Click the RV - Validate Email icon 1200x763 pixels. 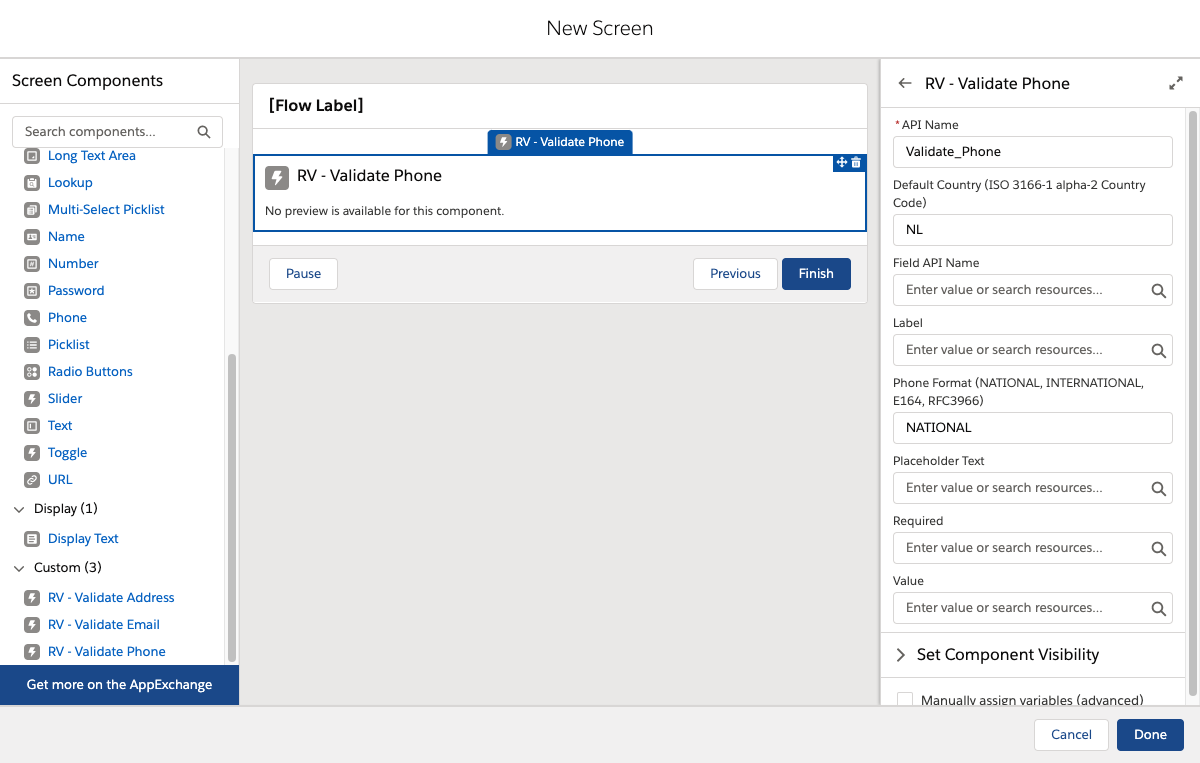pyautogui.click(x=32, y=625)
